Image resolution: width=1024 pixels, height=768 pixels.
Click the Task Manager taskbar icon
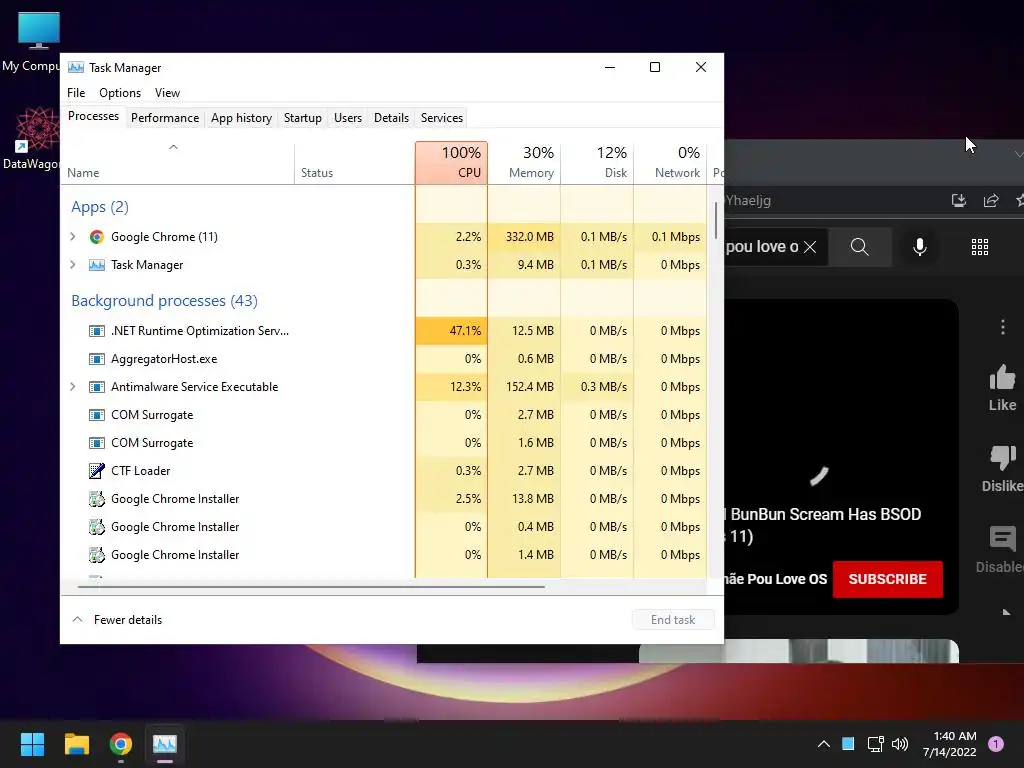click(x=165, y=744)
